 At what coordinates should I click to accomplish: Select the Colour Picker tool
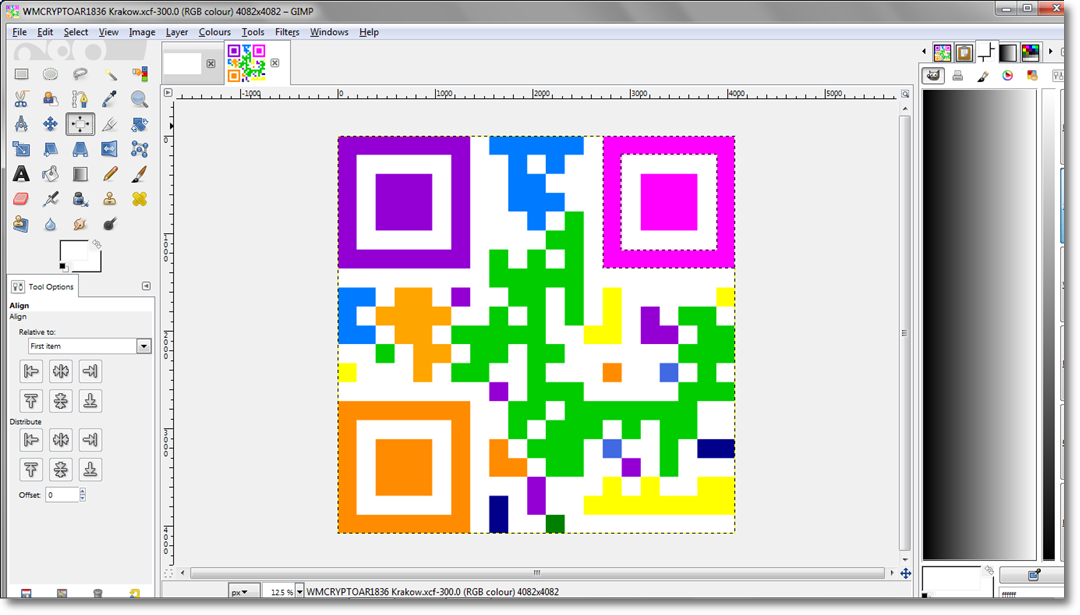(x=110, y=99)
